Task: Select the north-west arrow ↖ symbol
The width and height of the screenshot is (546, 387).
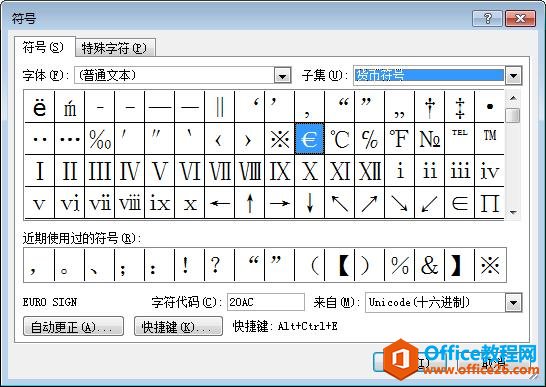Action: coord(340,203)
